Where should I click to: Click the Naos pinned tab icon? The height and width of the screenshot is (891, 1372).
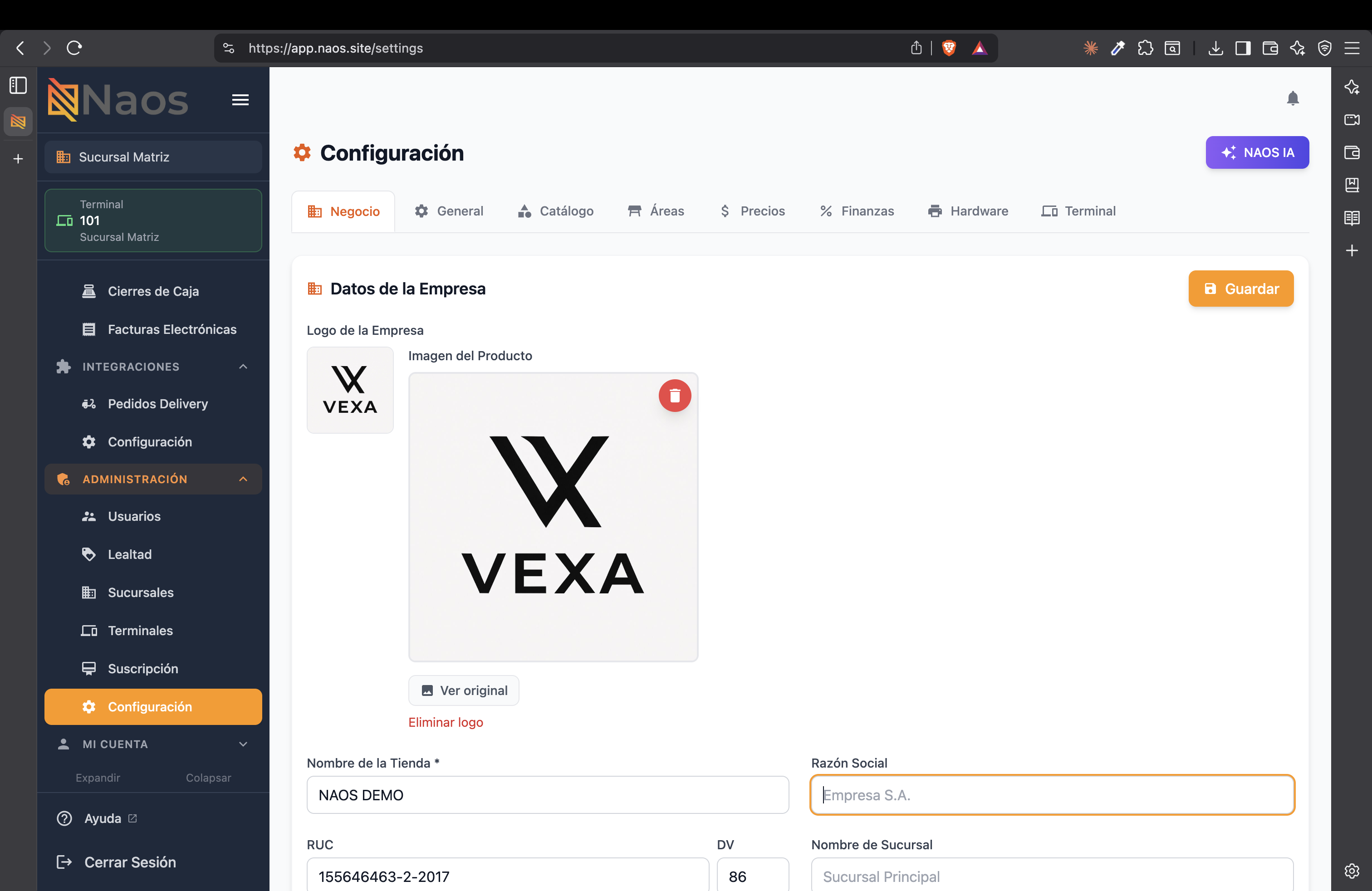click(x=18, y=122)
